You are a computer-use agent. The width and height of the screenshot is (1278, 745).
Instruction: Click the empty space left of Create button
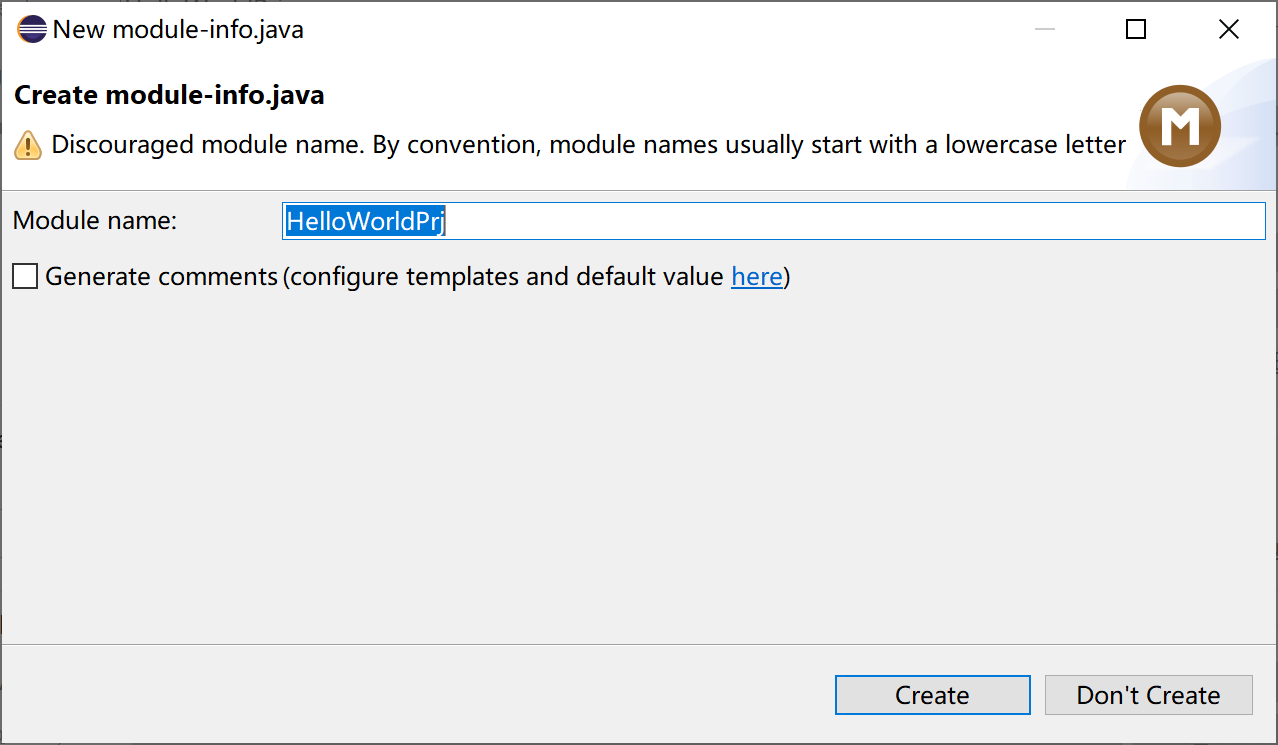(x=420, y=695)
